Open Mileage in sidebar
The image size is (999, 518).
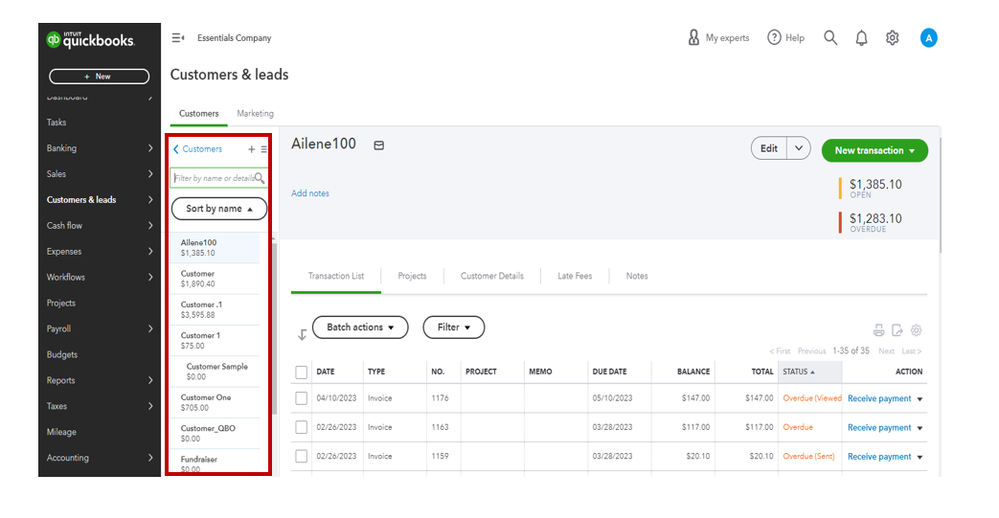pyautogui.click(x=61, y=432)
